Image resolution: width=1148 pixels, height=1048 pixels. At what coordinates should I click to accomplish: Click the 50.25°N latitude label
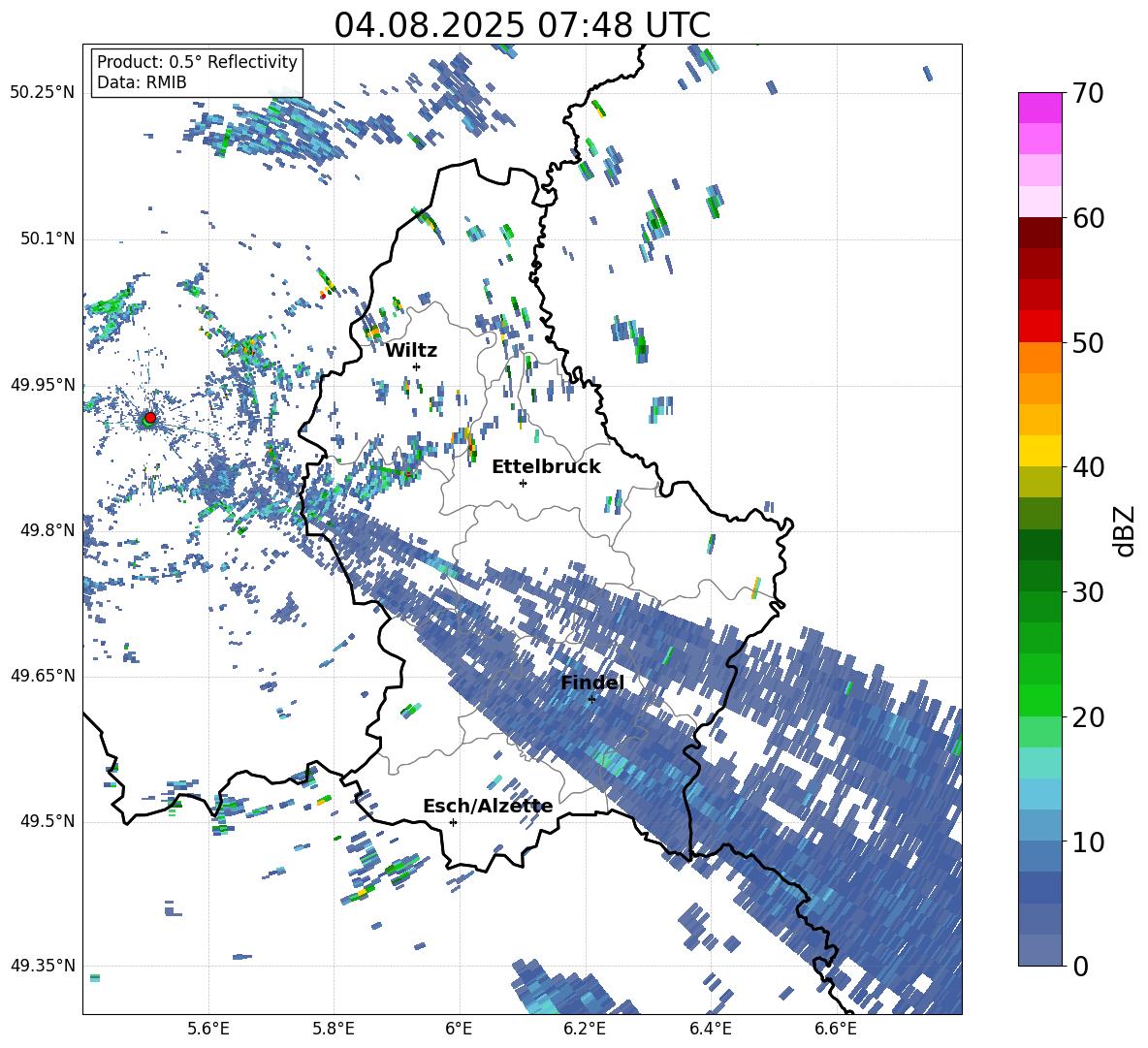click(43, 93)
